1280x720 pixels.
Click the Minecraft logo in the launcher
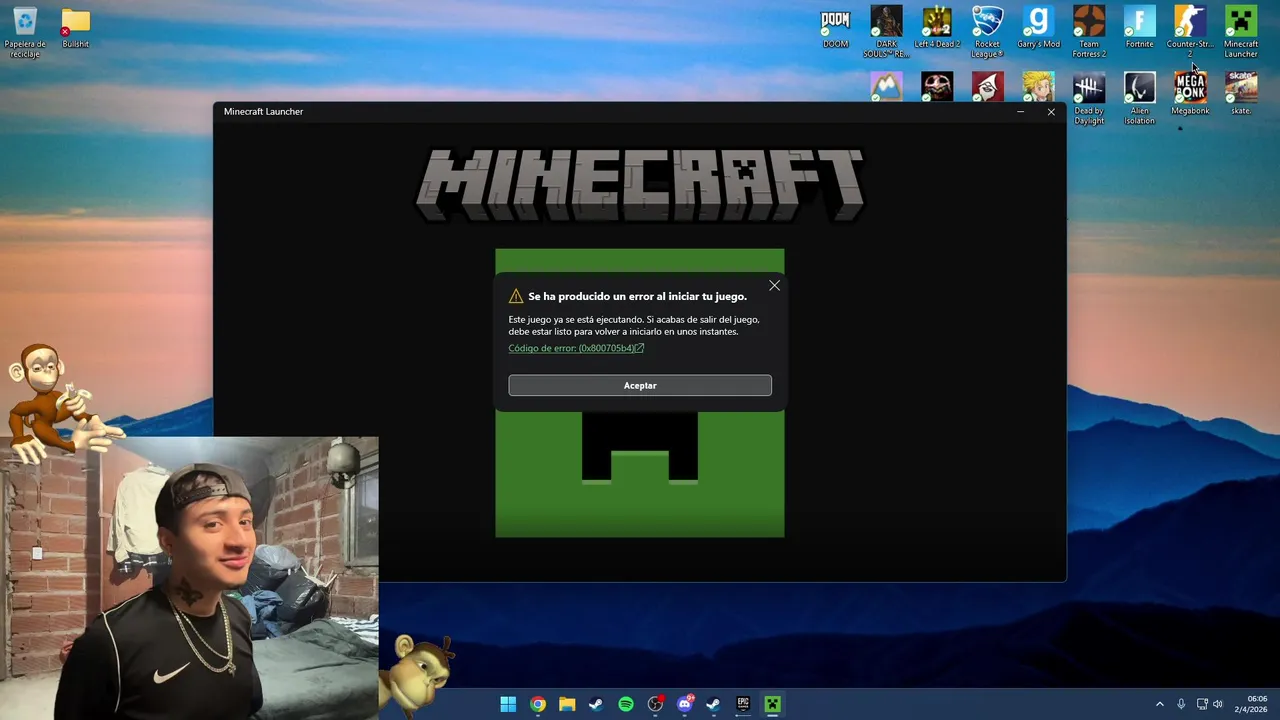pyautogui.click(x=640, y=184)
